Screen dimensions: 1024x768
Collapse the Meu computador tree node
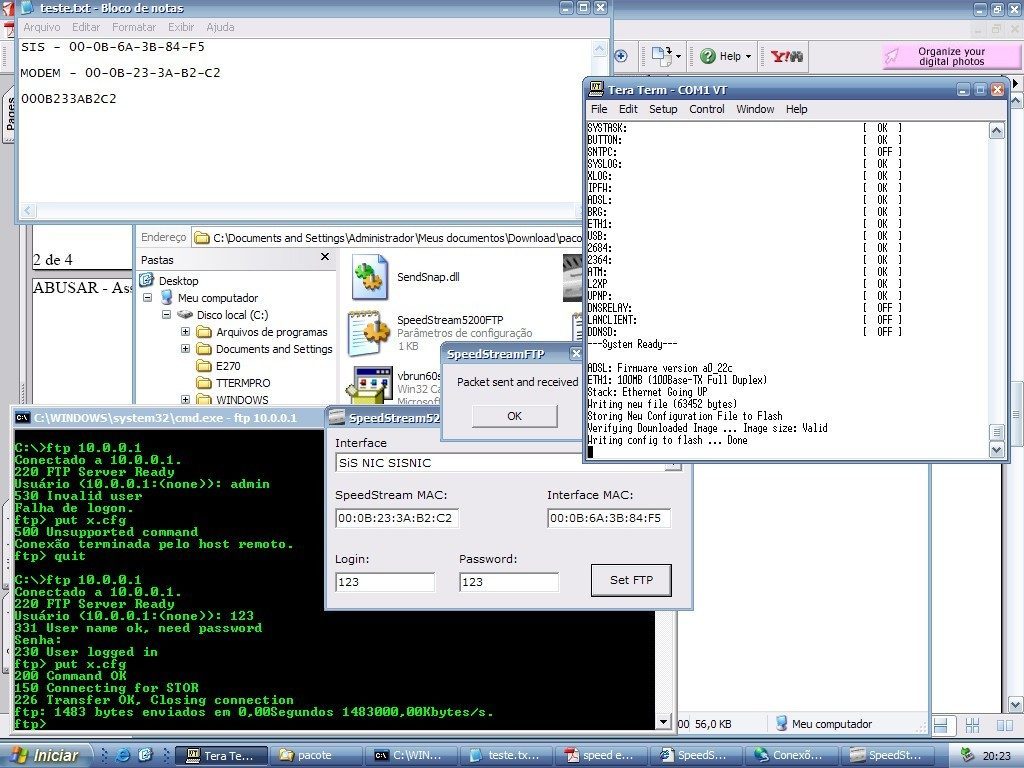pos(148,298)
